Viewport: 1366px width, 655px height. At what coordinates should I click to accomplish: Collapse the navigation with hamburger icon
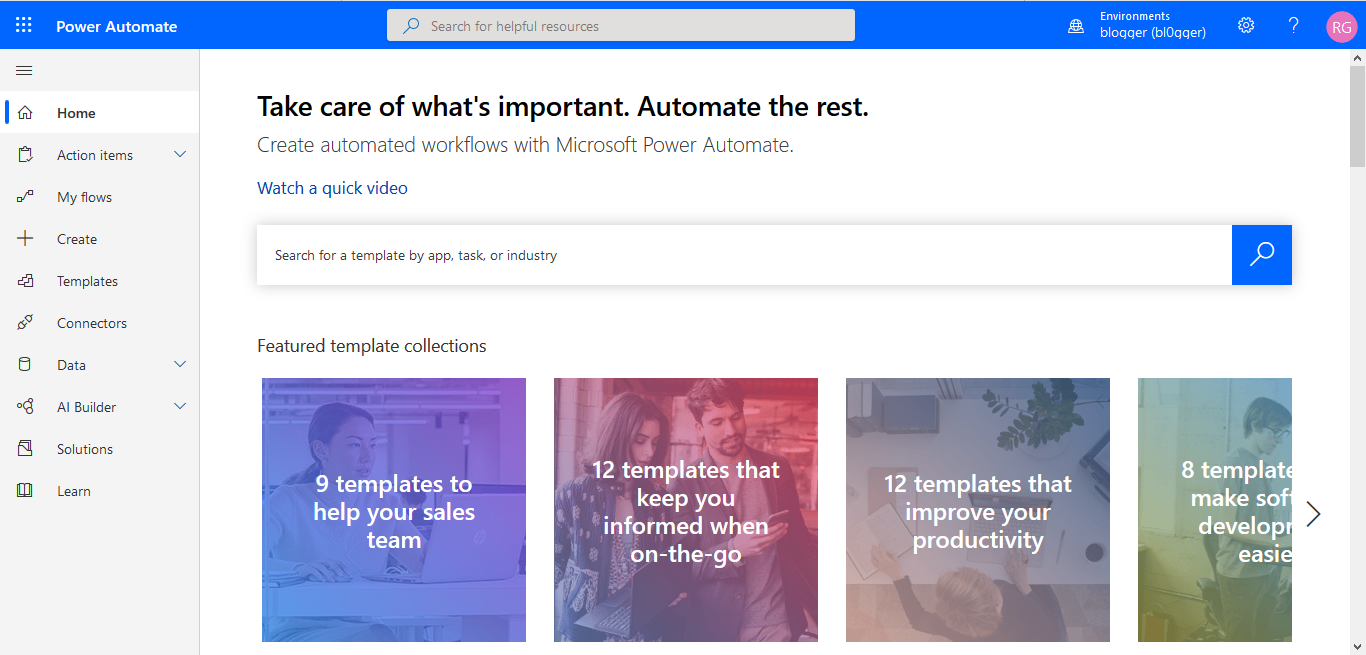[24, 70]
